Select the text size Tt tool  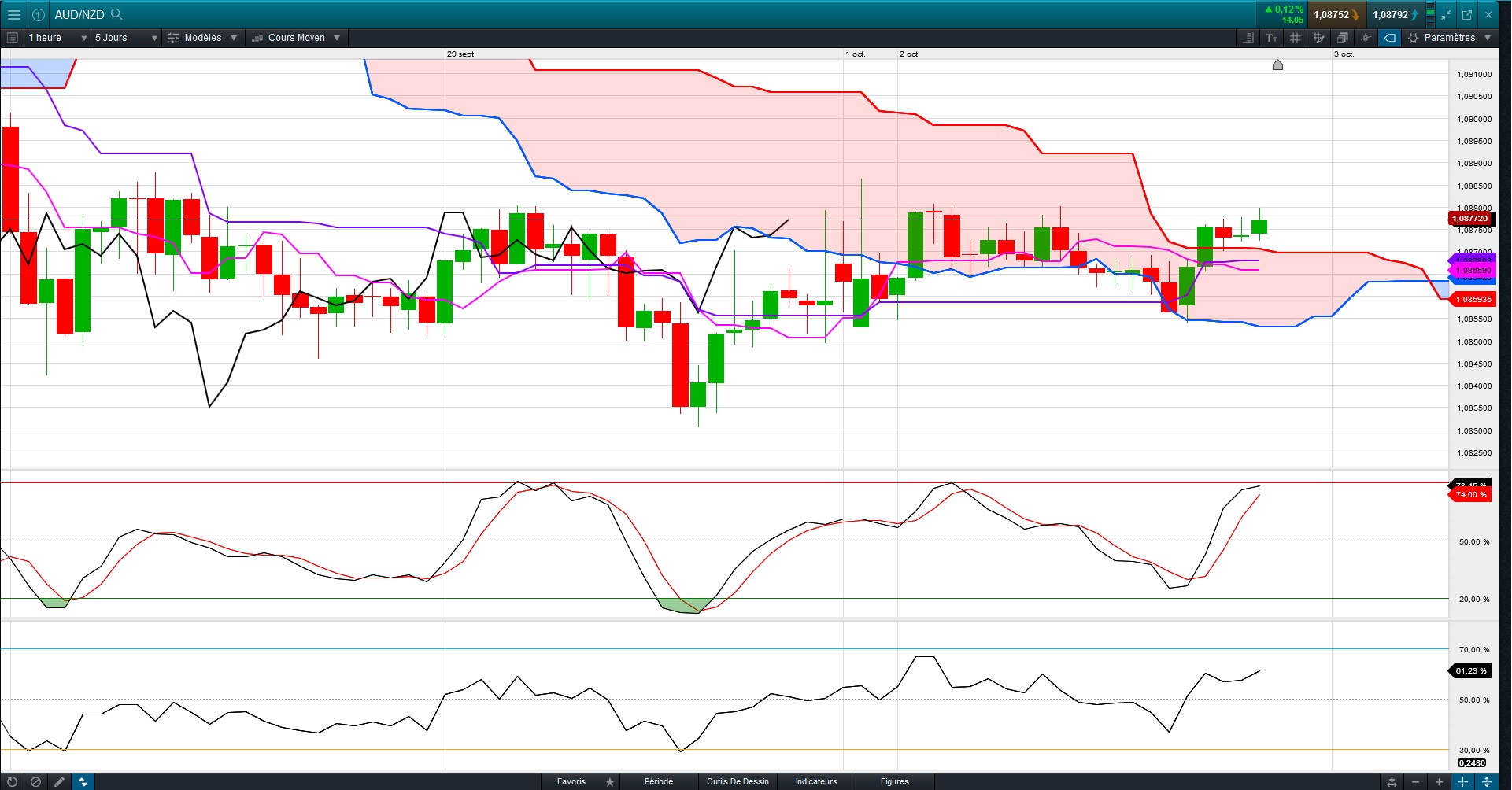(1272, 38)
